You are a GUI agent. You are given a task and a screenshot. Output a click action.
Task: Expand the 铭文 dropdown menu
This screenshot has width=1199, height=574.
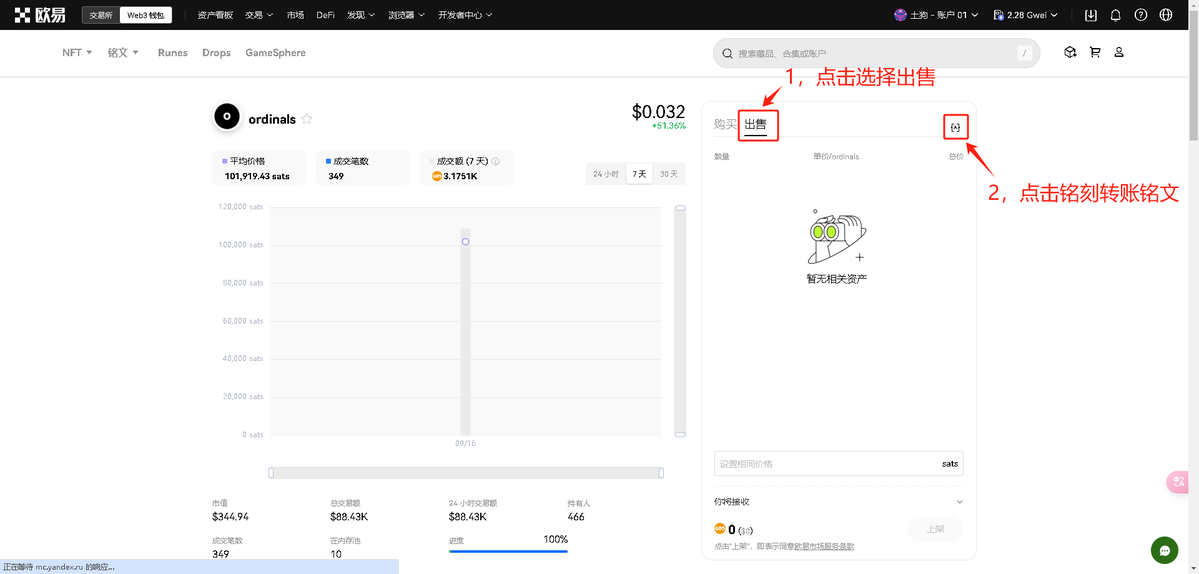124,52
